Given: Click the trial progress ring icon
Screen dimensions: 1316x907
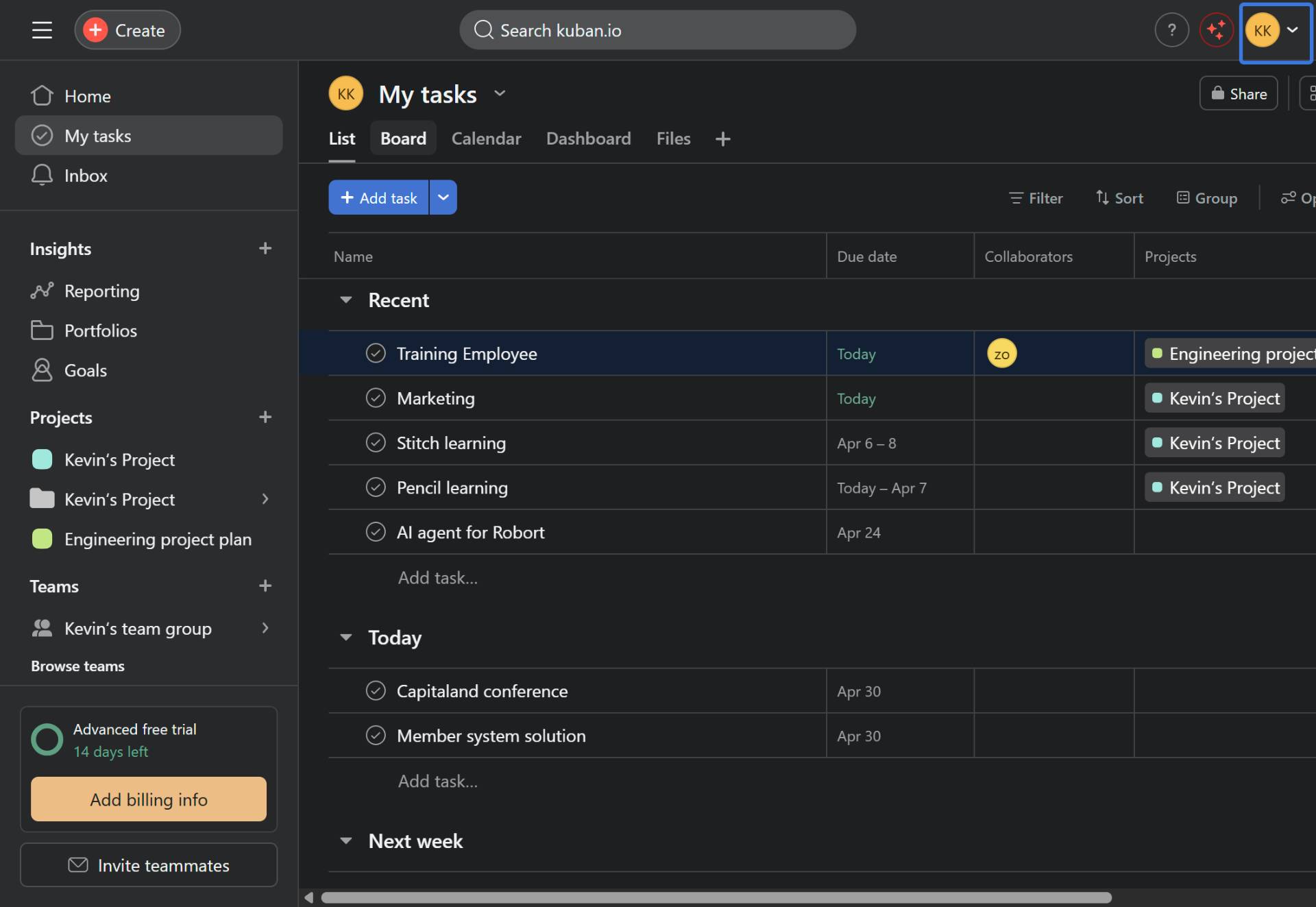Looking at the screenshot, I should (x=47, y=740).
